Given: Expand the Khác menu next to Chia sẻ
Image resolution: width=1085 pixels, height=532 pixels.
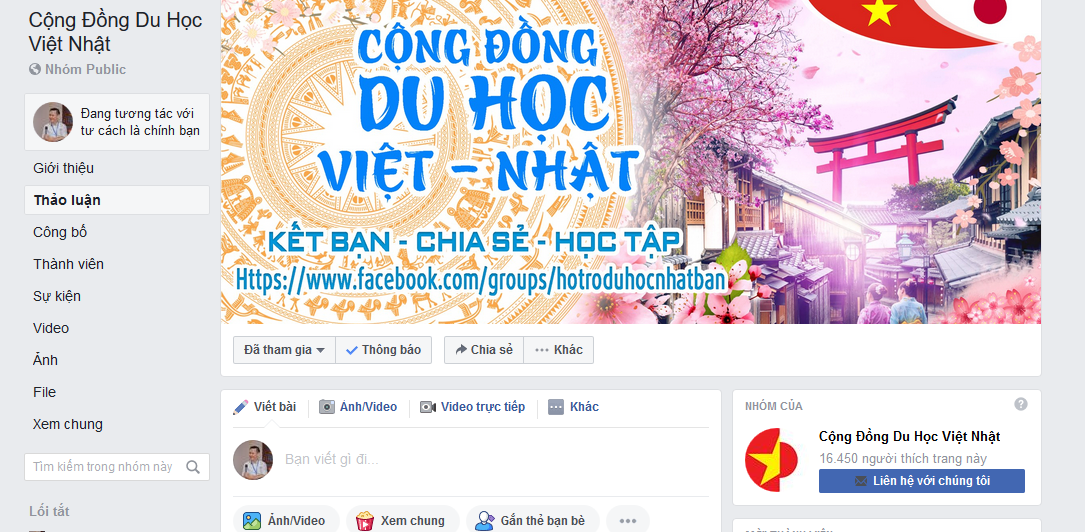Looking at the screenshot, I should click(558, 350).
